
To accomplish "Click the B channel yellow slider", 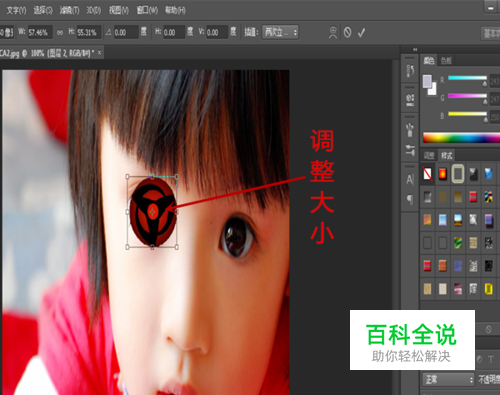I will pyautogui.click(x=467, y=114).
